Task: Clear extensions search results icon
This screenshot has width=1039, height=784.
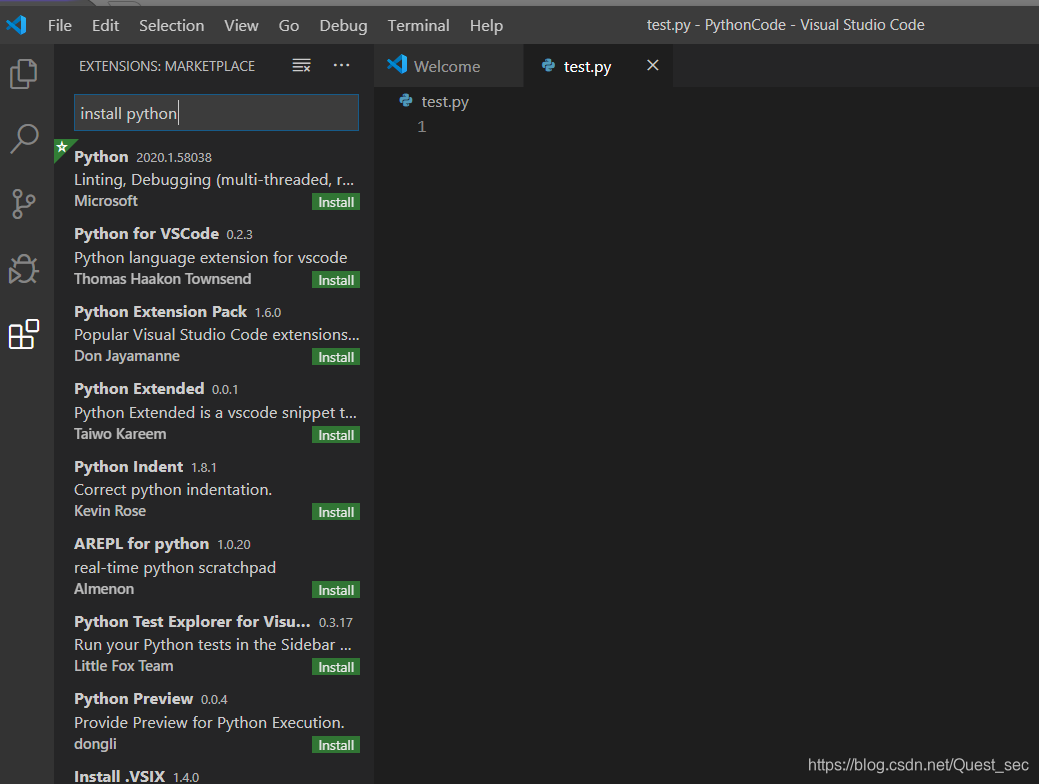Action: [301, 65]
